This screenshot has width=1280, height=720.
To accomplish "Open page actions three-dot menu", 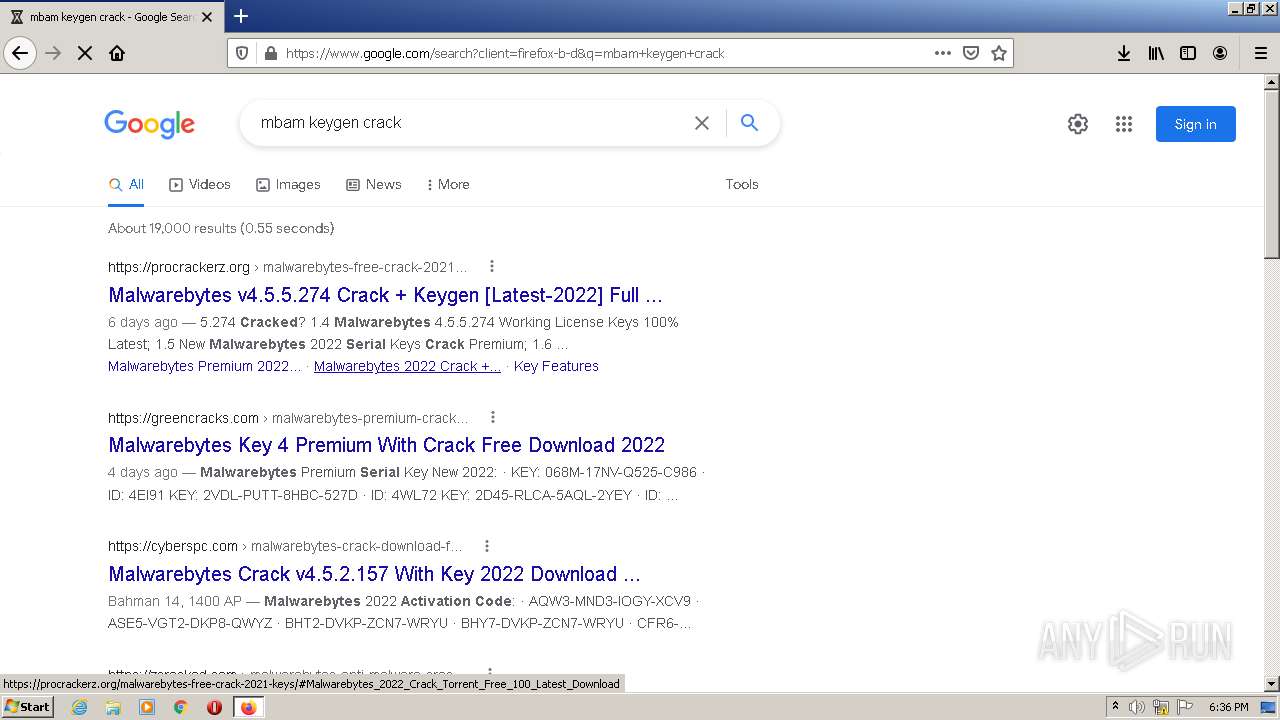I will point(943,53).
